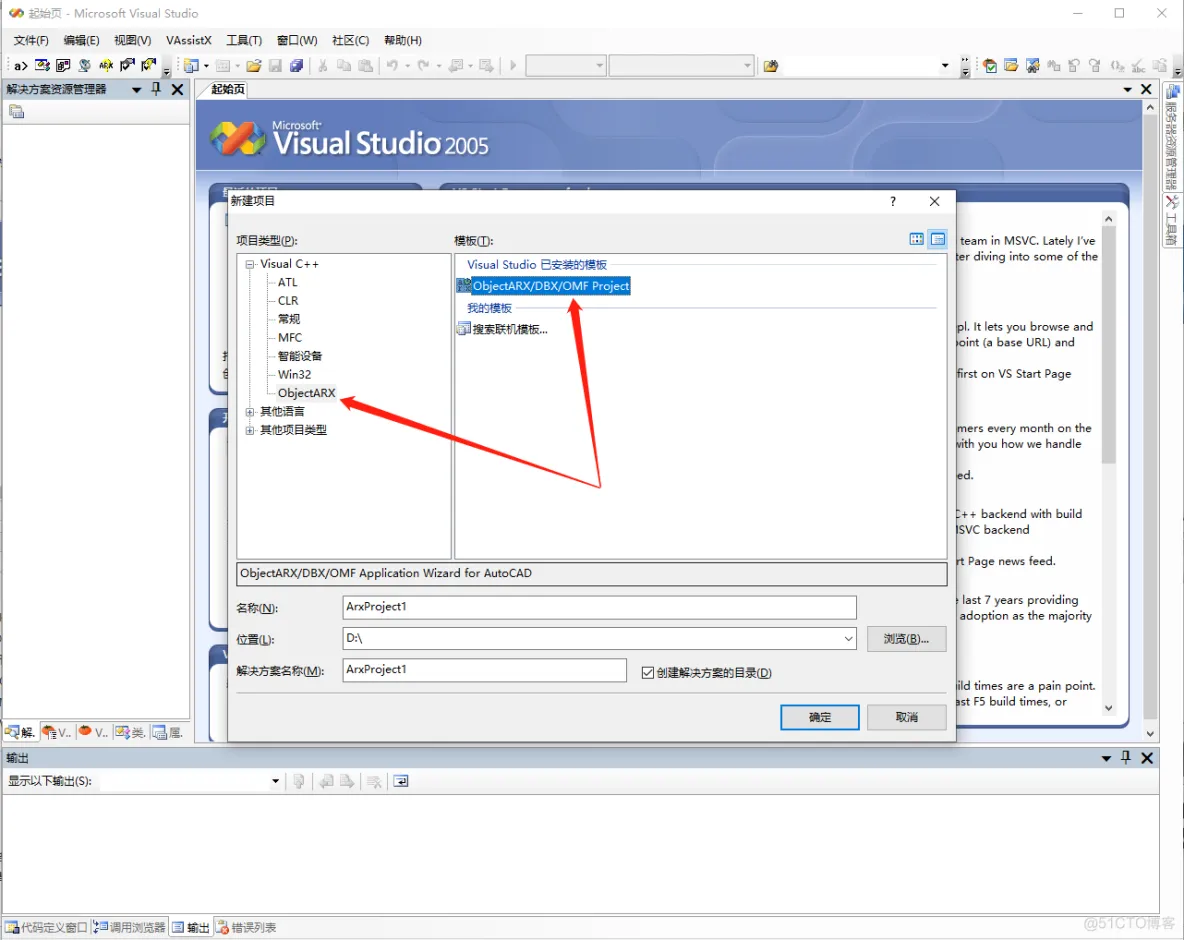Toggle 'Create directory for solution' checkbox
1184x940 pixels.
pyautogui.click(x=648, y=673)
